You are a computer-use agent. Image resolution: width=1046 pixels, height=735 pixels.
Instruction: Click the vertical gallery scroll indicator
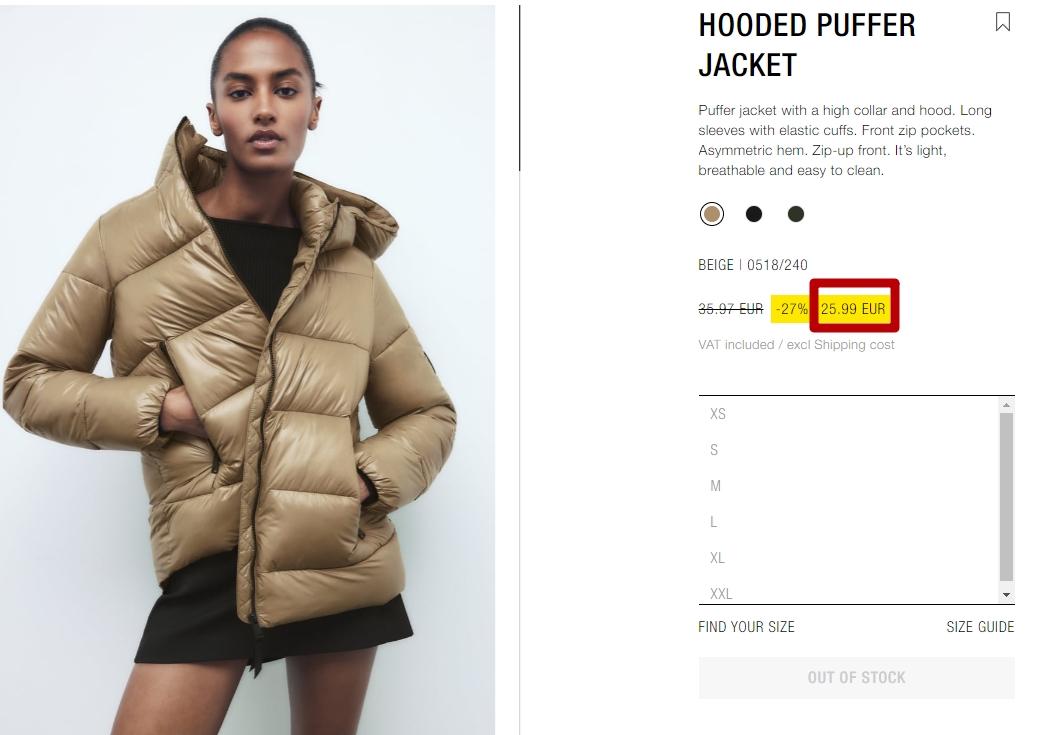coord(520,88)
